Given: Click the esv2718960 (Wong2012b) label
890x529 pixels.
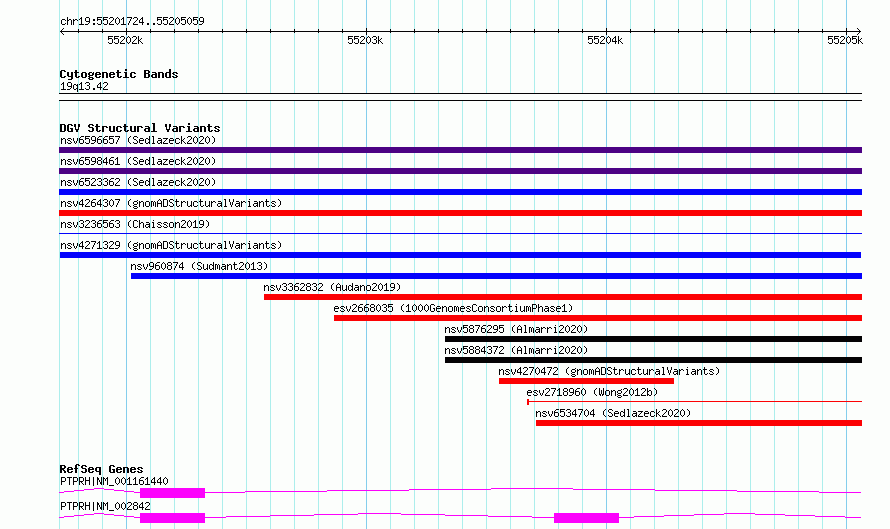Looking at the screenshot, I should point(592,392).
